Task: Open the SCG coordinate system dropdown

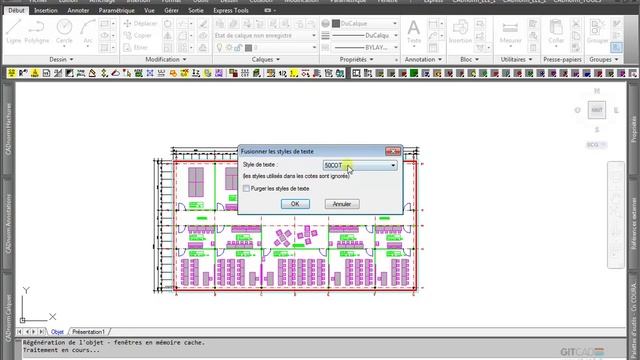Action: click(x=596, y=145)
